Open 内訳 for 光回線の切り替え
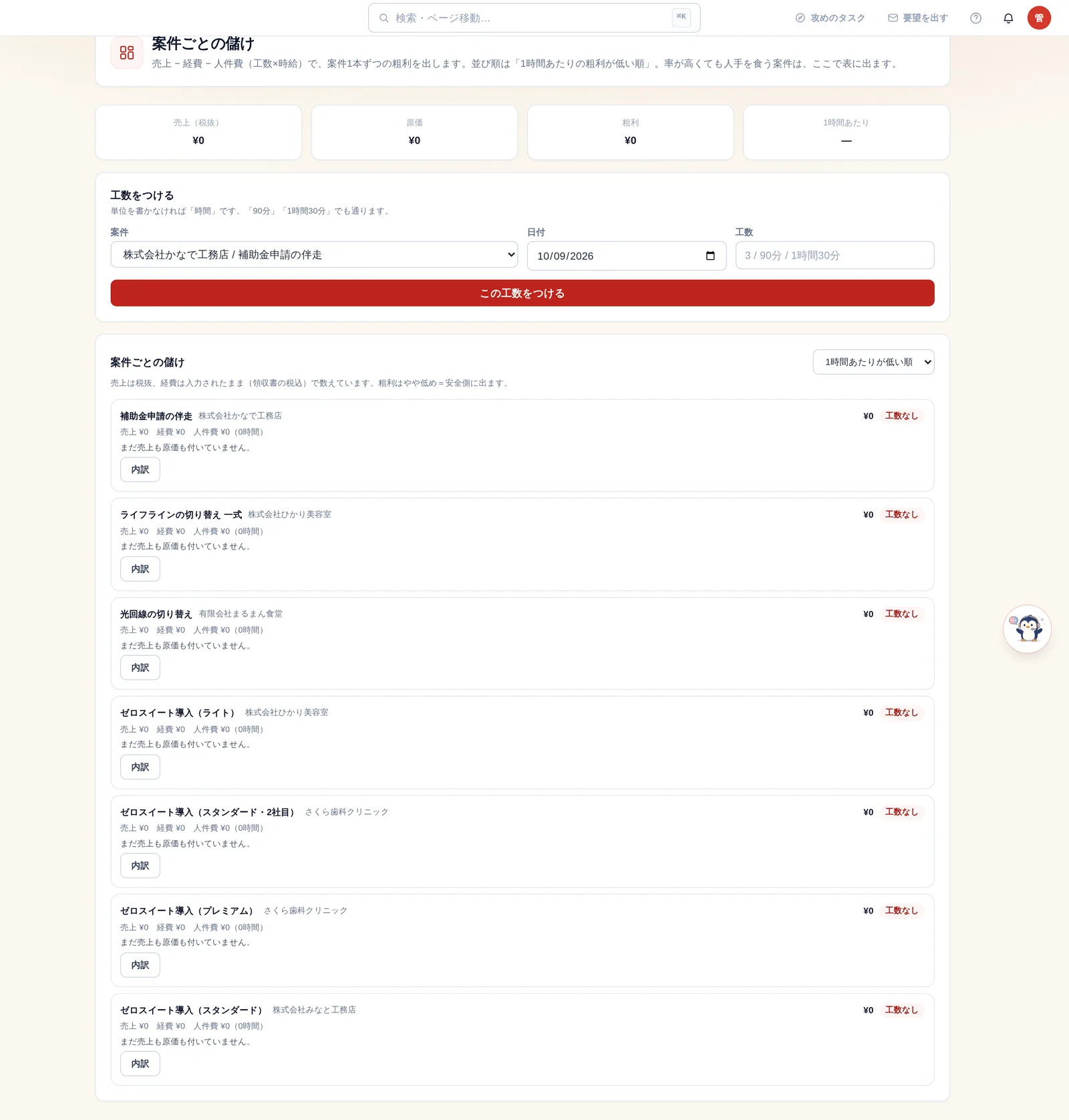Image resolution: width=1069 pixels, height=1120 pixels. (140, 668)
